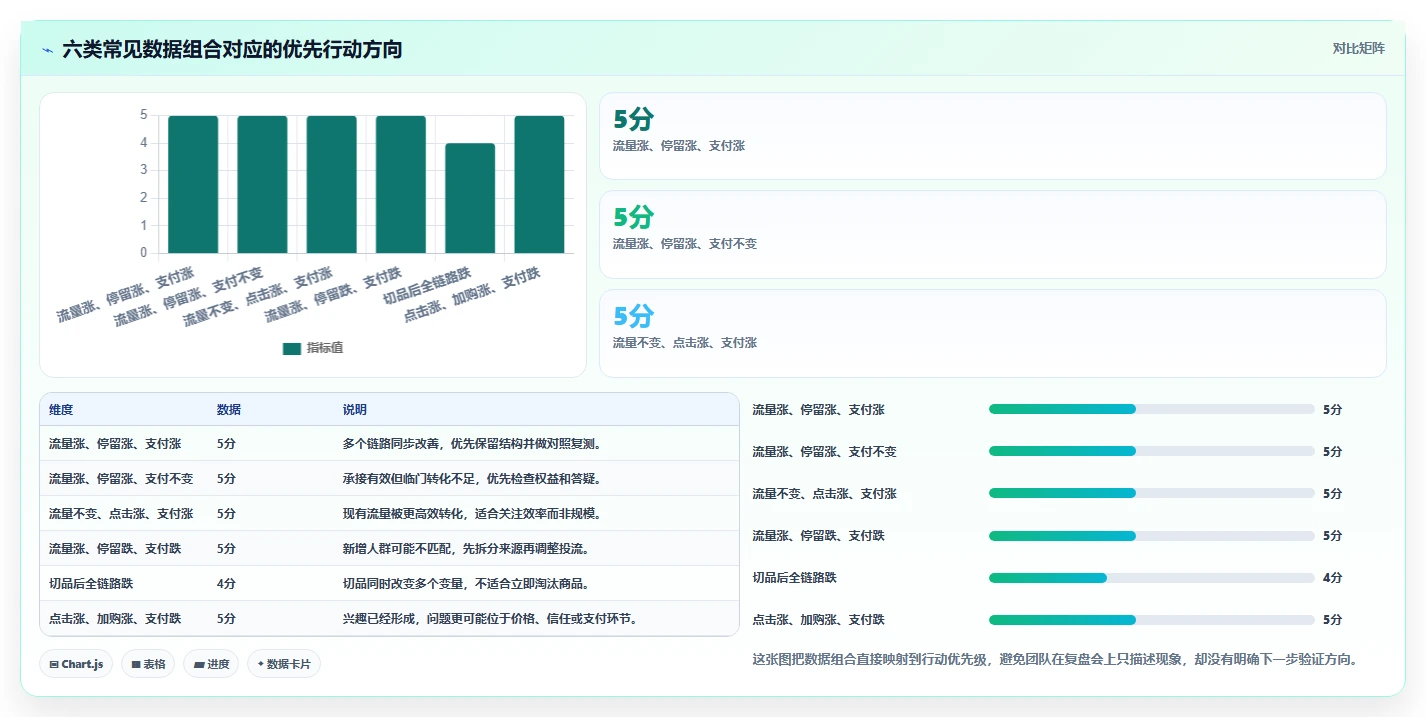1426x717 pixels.
Task: Select table cell 点击涨、加购涨、支付跌
Action: coord(115,619)
